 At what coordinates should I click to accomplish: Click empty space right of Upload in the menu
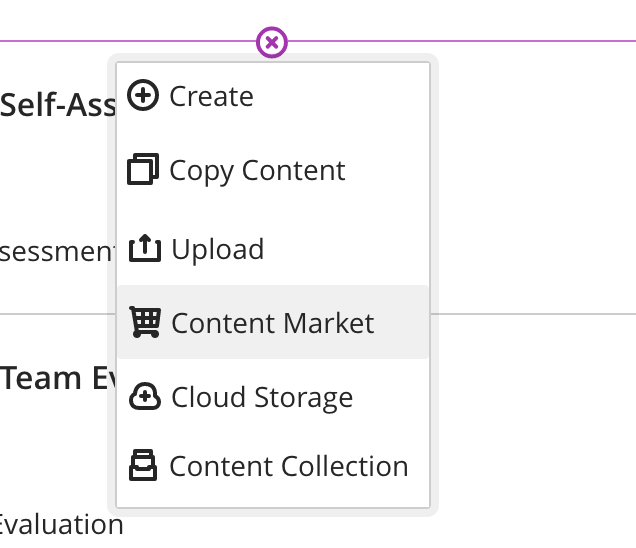pyautogui.click(x=350, y=249)
